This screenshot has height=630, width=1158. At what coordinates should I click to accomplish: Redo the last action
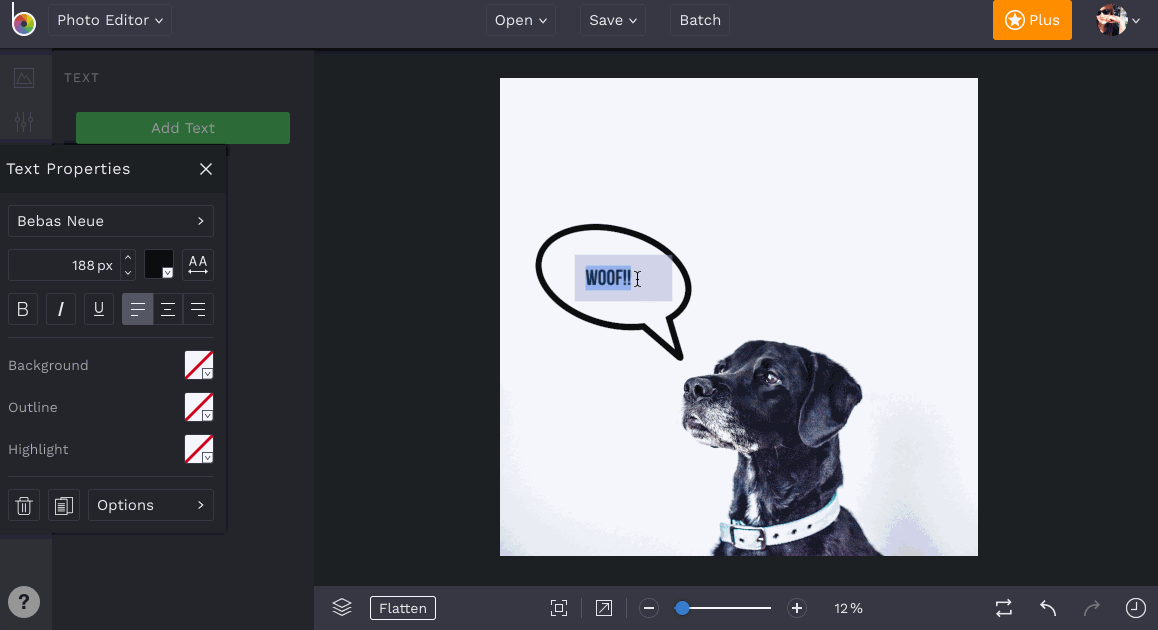click(x=1092, y=608)
